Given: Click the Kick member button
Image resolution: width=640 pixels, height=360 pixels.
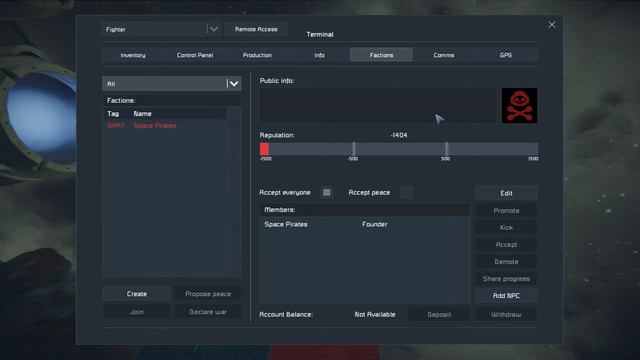Looking at the screenshot, I should (506, 228).
